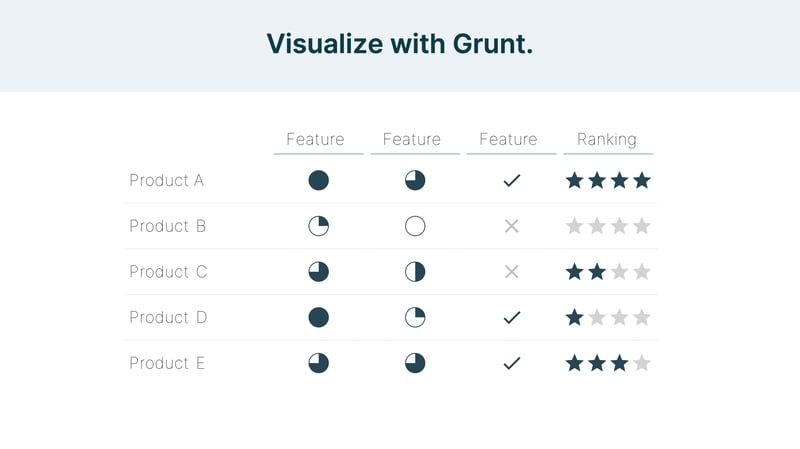This screenshot has width=800, height=449.
Task: Click Product A's full circle icon
Action: (x=318, y=180)
